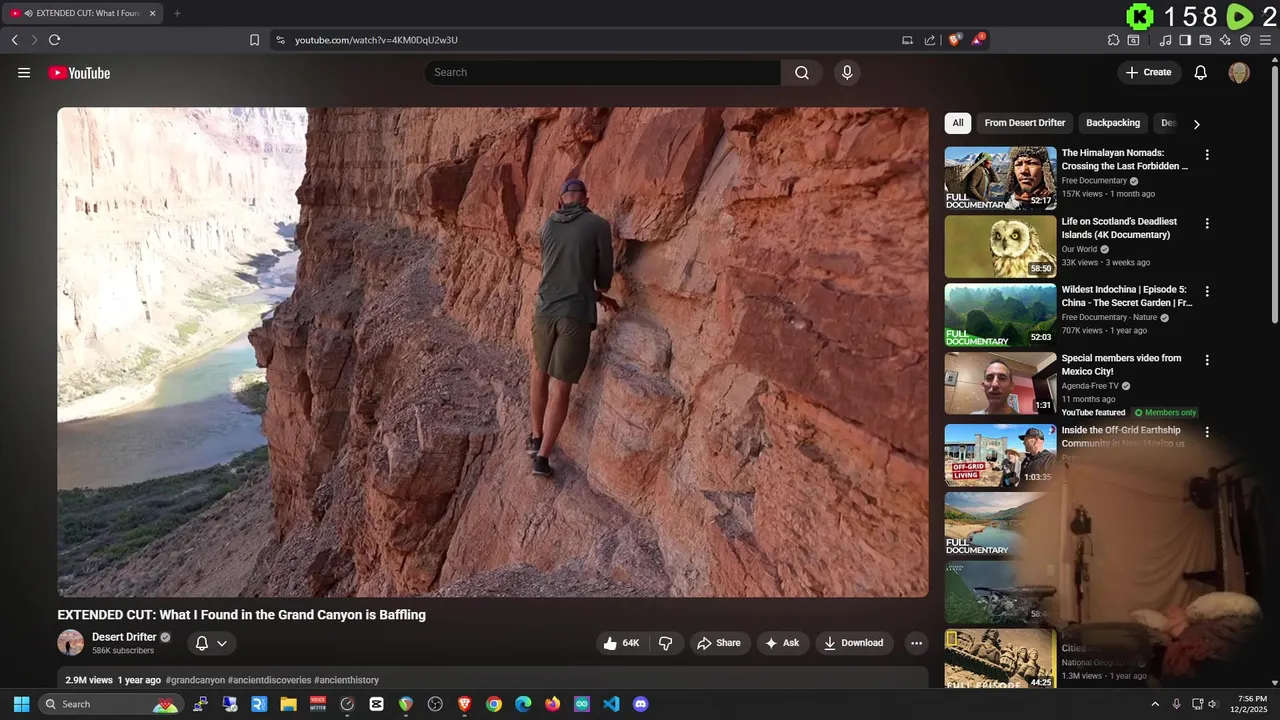Click the main video player
Viewport: 1280px width, 720px height.
(493, 352)
